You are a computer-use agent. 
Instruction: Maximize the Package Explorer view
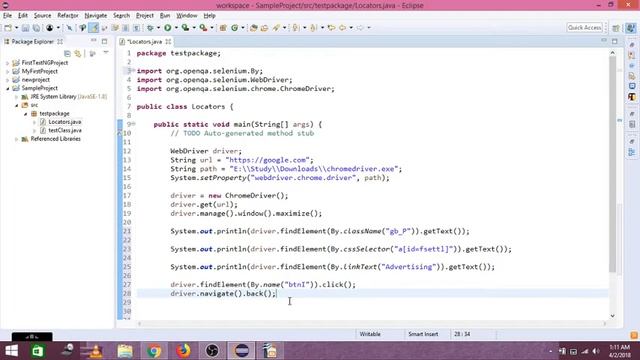(104, 41)
